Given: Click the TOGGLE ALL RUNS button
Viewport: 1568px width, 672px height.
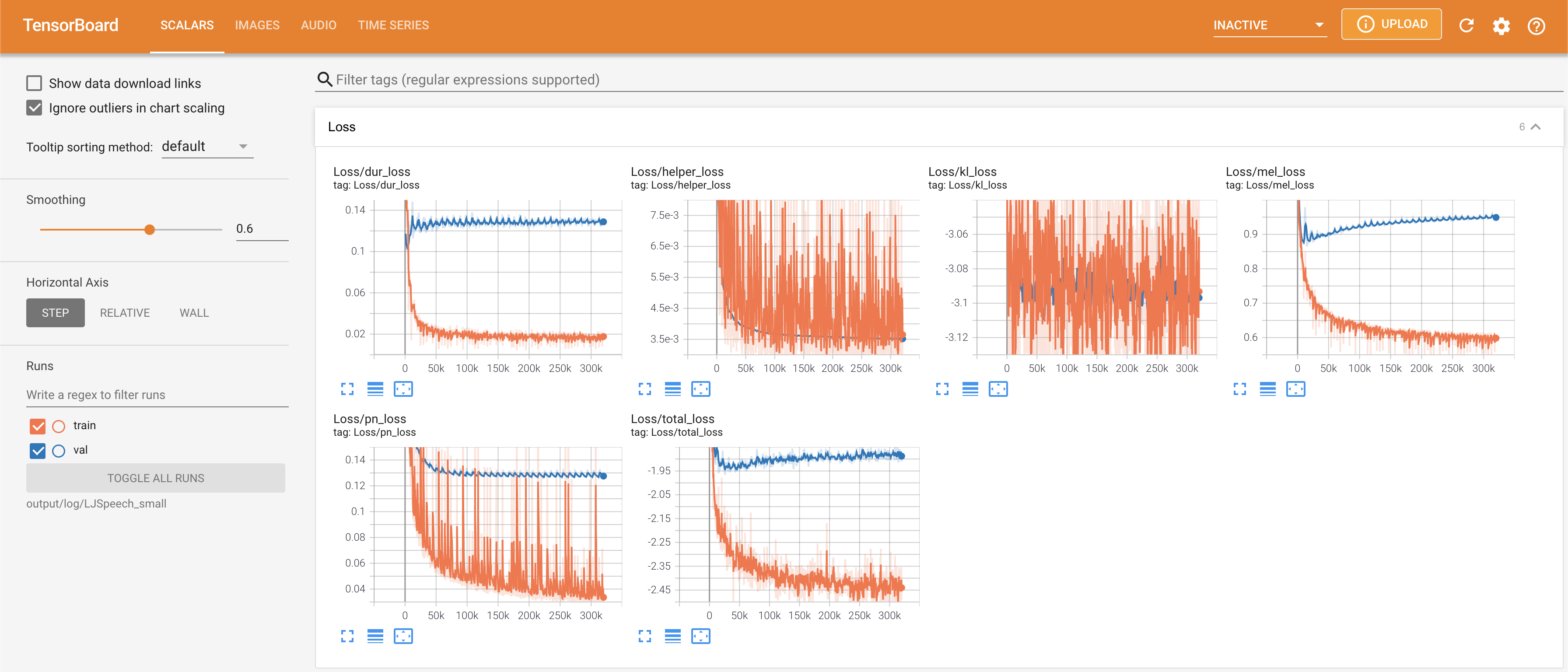Looking at the screenshot, I should click(155, 479).
